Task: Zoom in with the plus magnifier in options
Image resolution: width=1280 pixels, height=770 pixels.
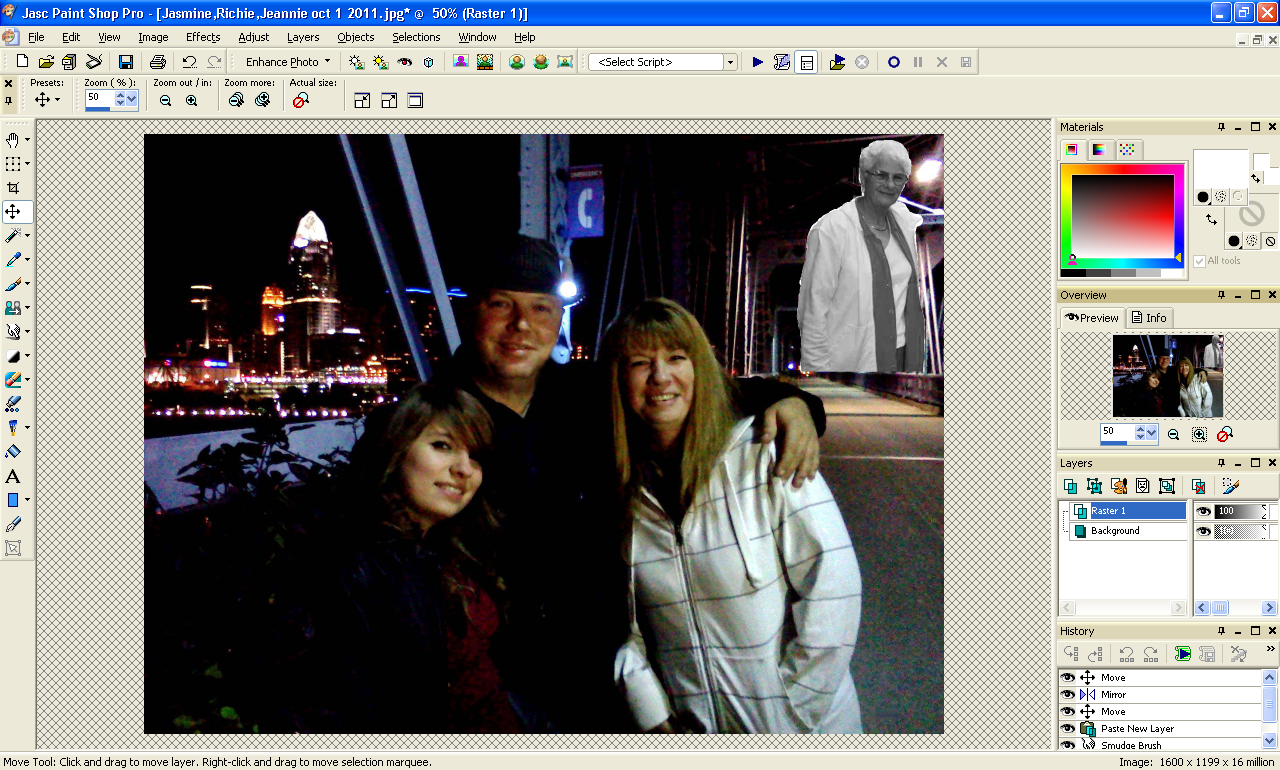Action: click(191, 100)
